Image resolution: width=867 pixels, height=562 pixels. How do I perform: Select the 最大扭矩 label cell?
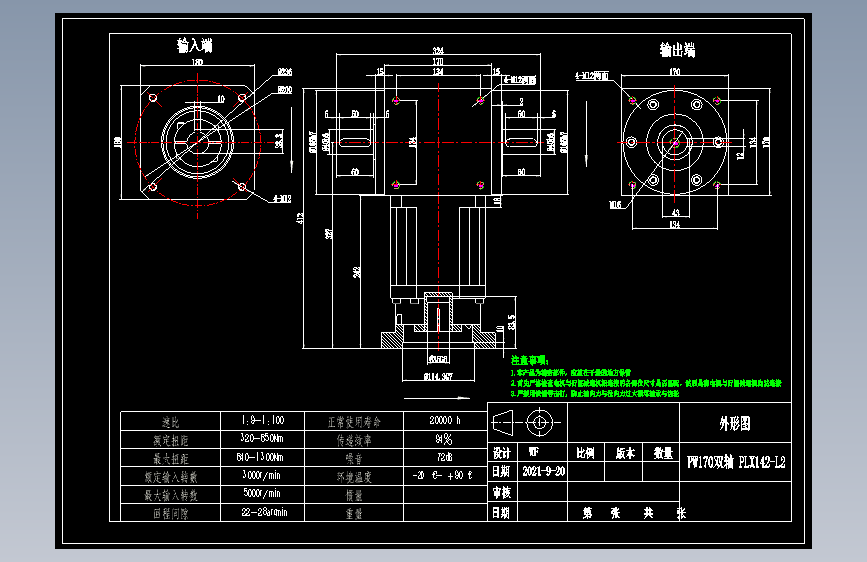tap(170, 459)
